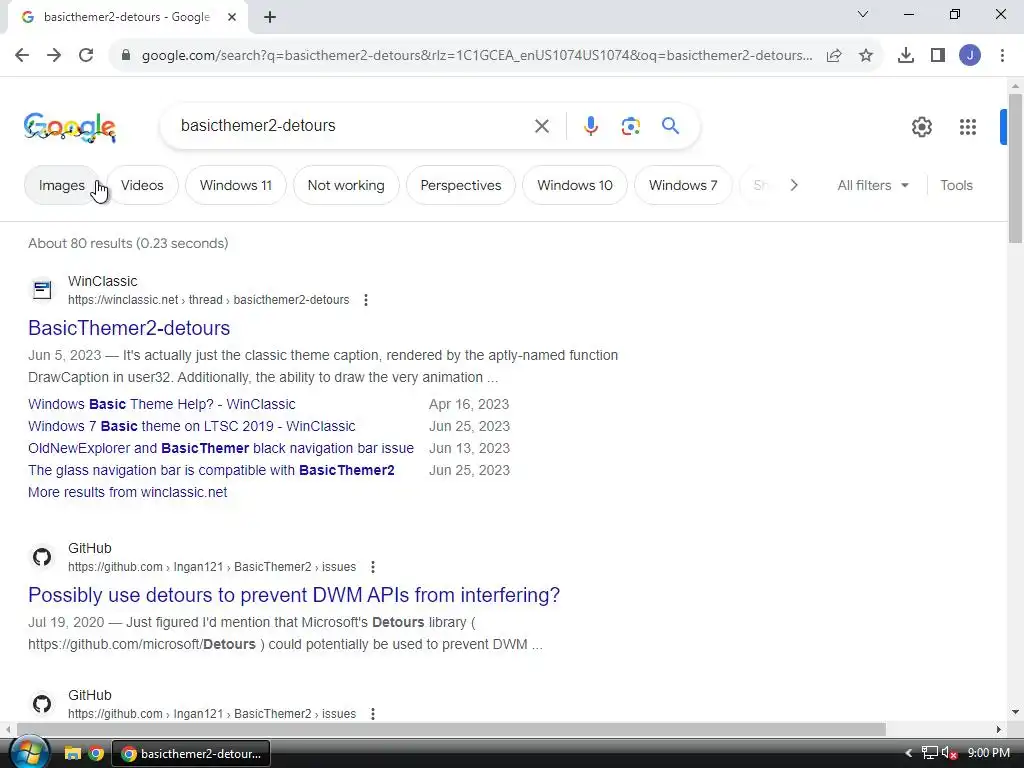Launch pinned Chrome from the taskbar
Viewport: 1024px width, 768px height.
click(x=97, y=754)
